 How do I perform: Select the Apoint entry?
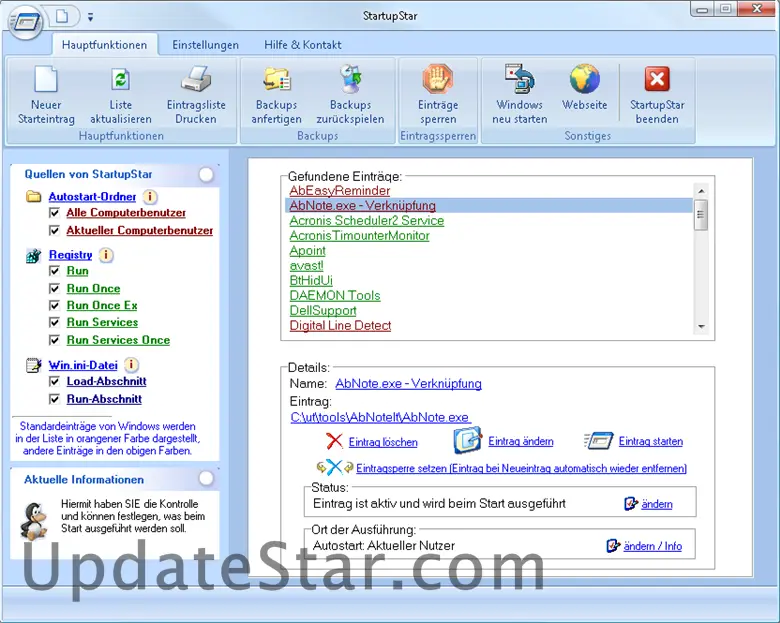click(307, 251)
